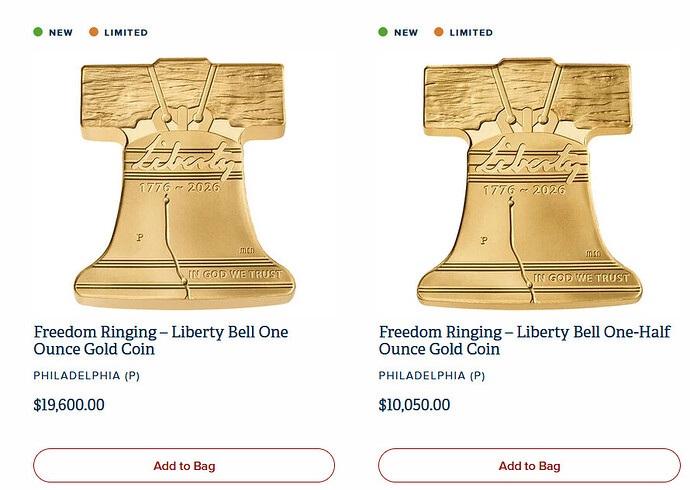This screenshot has height=490, width=690.
Task: Click green New dot on left product
Action: (38, 32)
